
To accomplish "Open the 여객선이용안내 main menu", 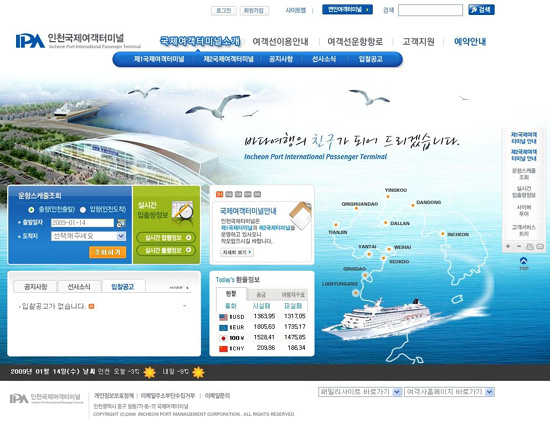I will pyautogui.click(x=281, y=42).
